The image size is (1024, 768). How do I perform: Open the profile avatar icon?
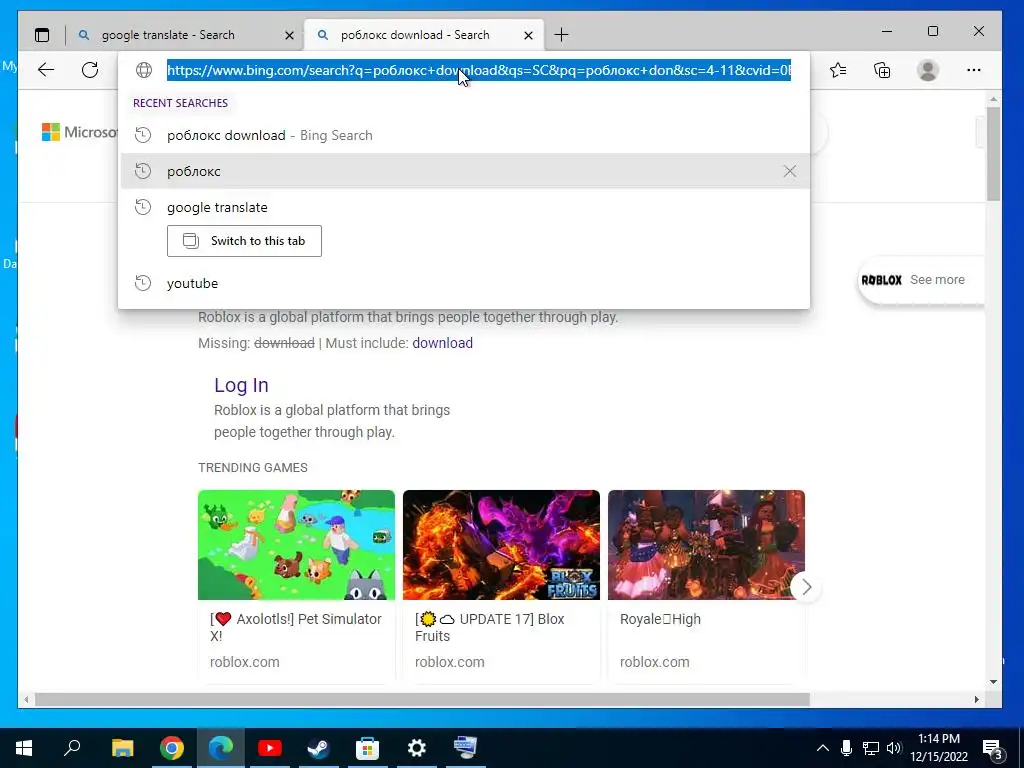coord(928,70)
